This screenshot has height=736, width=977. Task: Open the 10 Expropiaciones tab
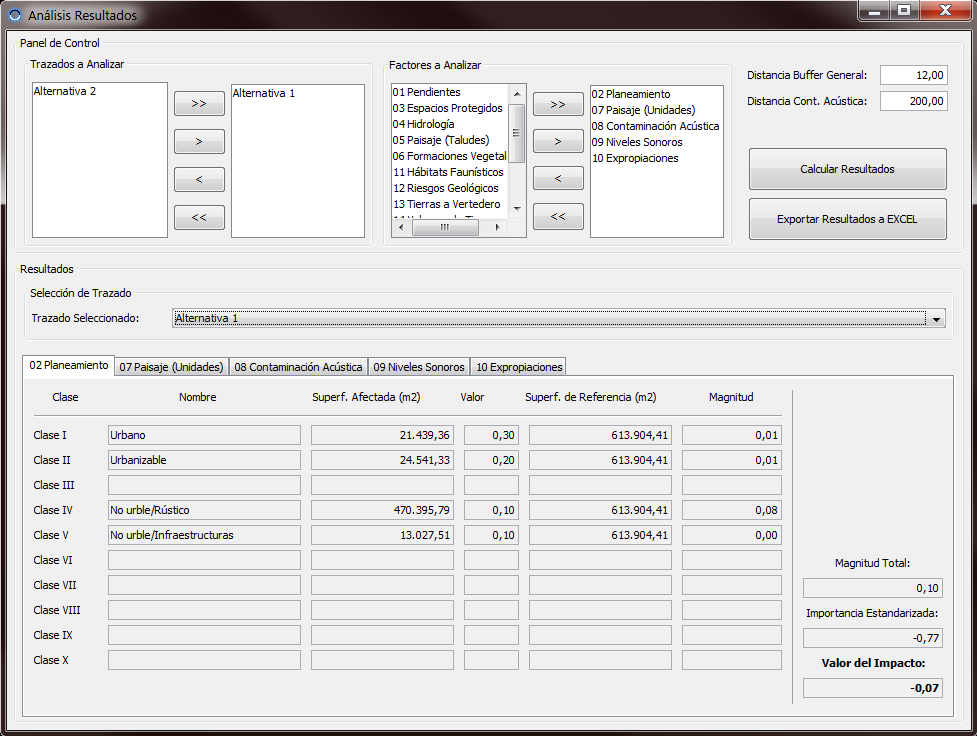click(x=519, y=367)
